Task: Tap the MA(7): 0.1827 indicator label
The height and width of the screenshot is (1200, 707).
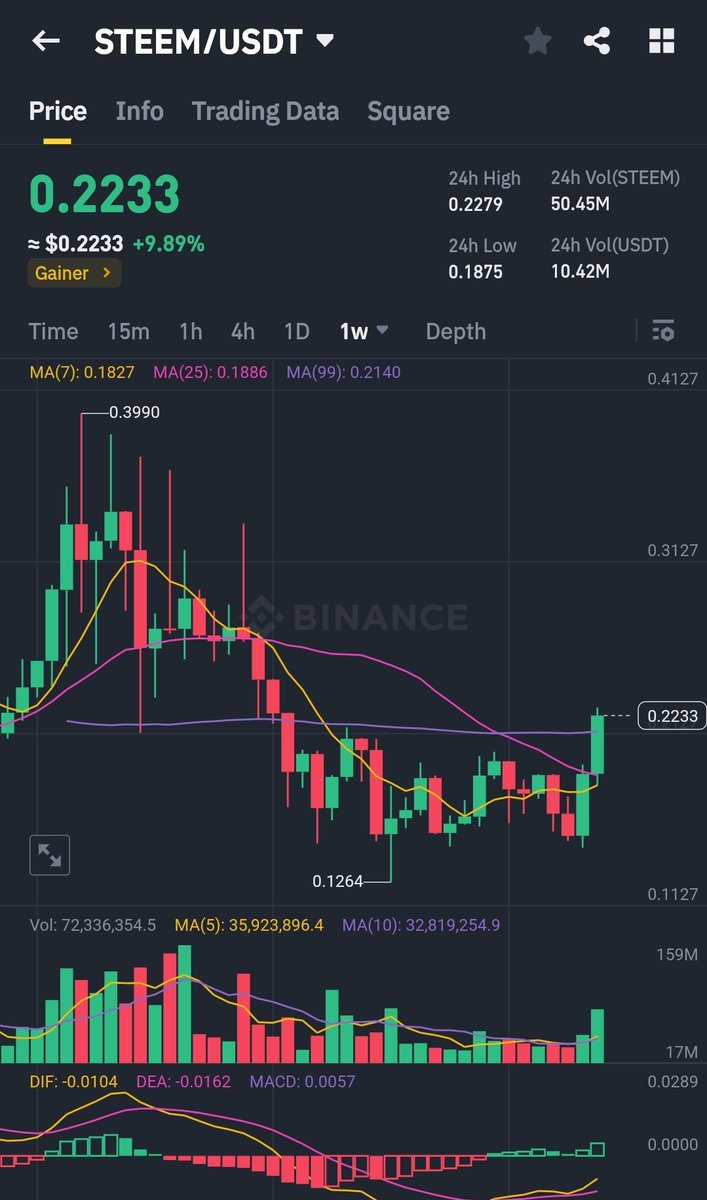Action: pos(82,372)
